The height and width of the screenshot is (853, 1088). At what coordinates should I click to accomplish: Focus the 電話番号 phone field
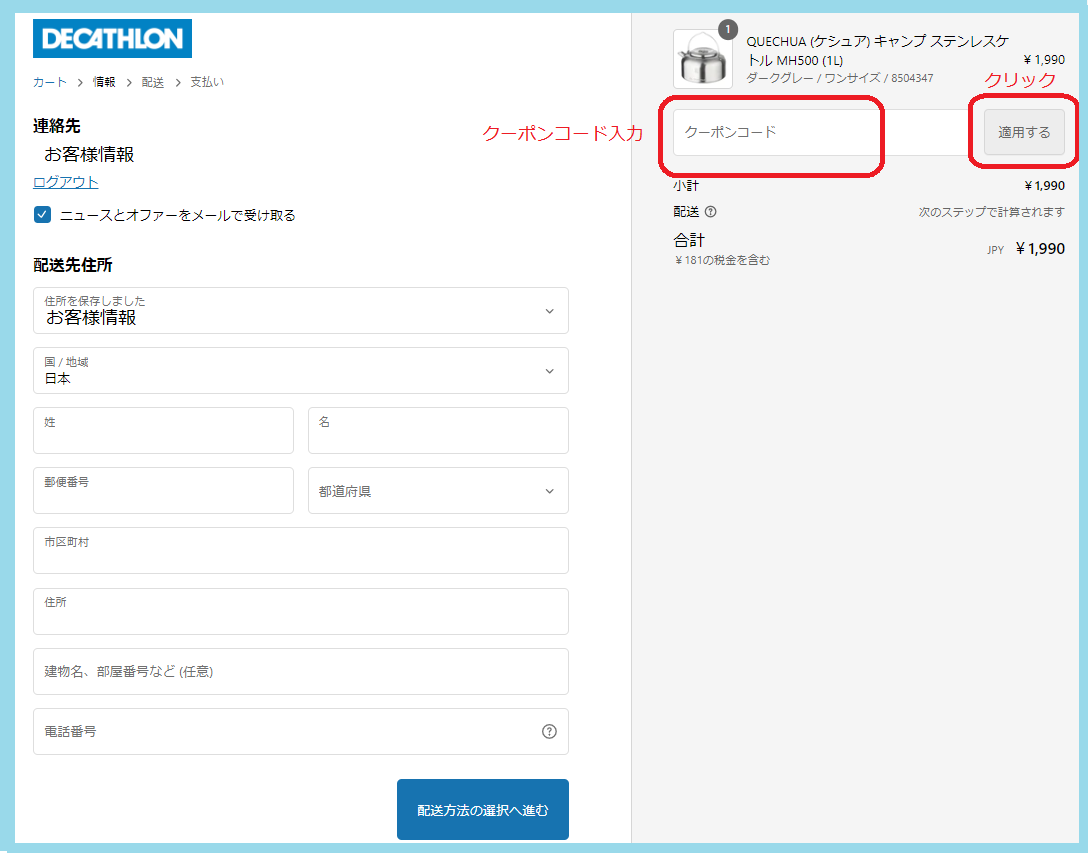click(300, 732)
